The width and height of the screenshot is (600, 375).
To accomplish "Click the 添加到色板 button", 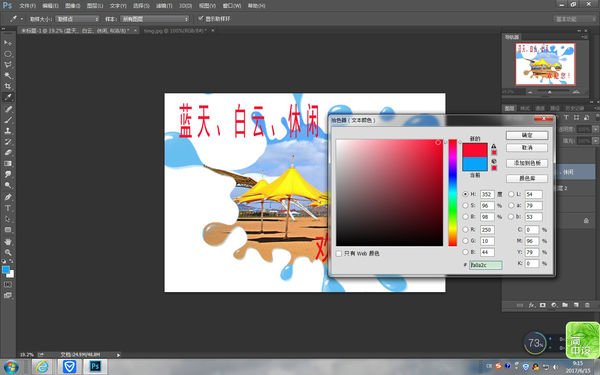I will [x=527, y=163].
